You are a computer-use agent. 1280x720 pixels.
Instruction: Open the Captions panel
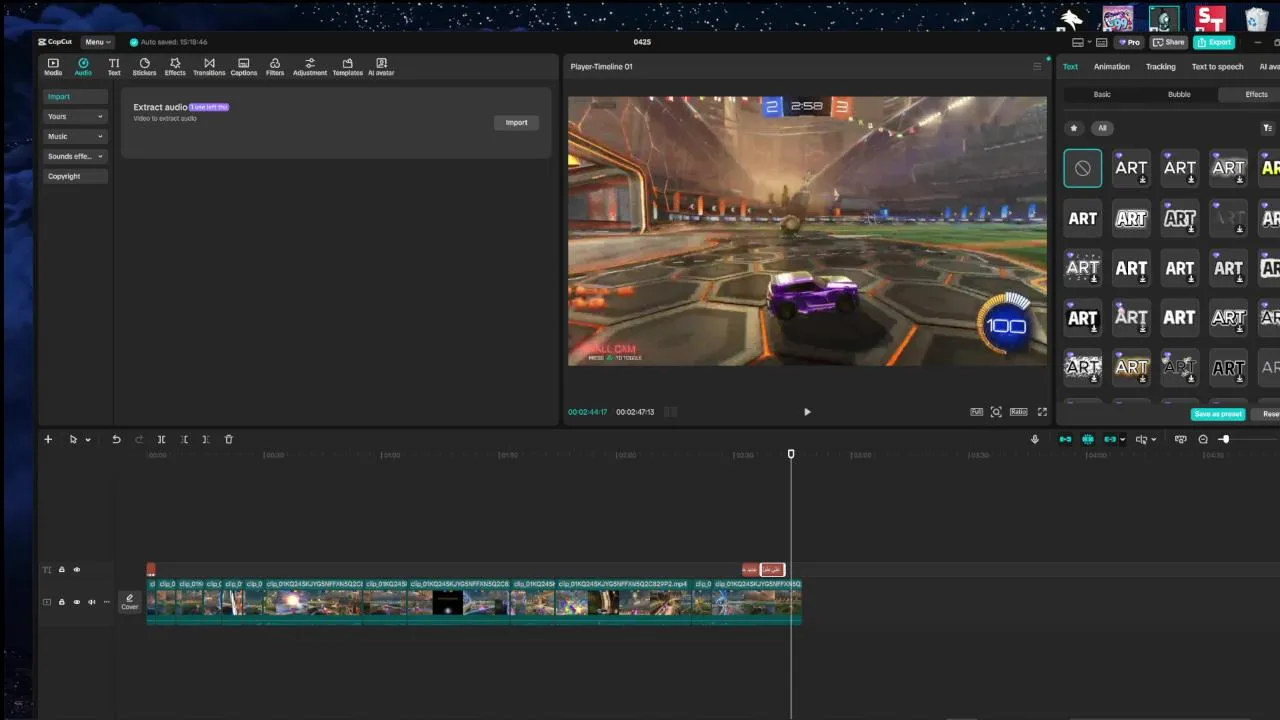coord(244,67)
